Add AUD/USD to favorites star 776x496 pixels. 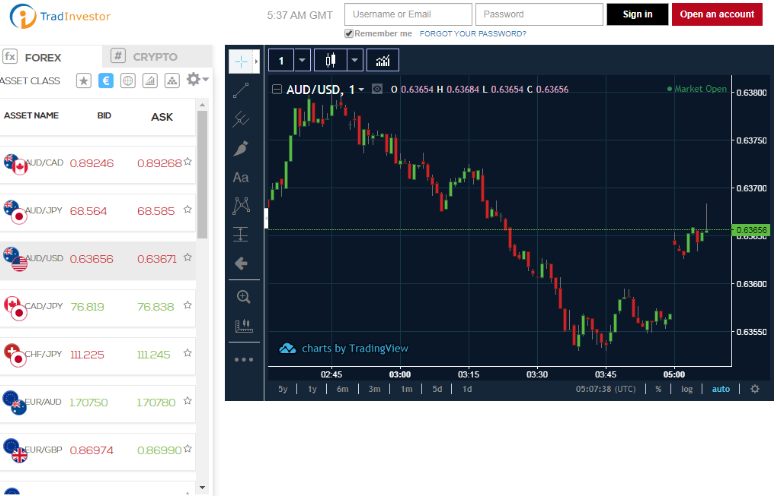point(188,257)
